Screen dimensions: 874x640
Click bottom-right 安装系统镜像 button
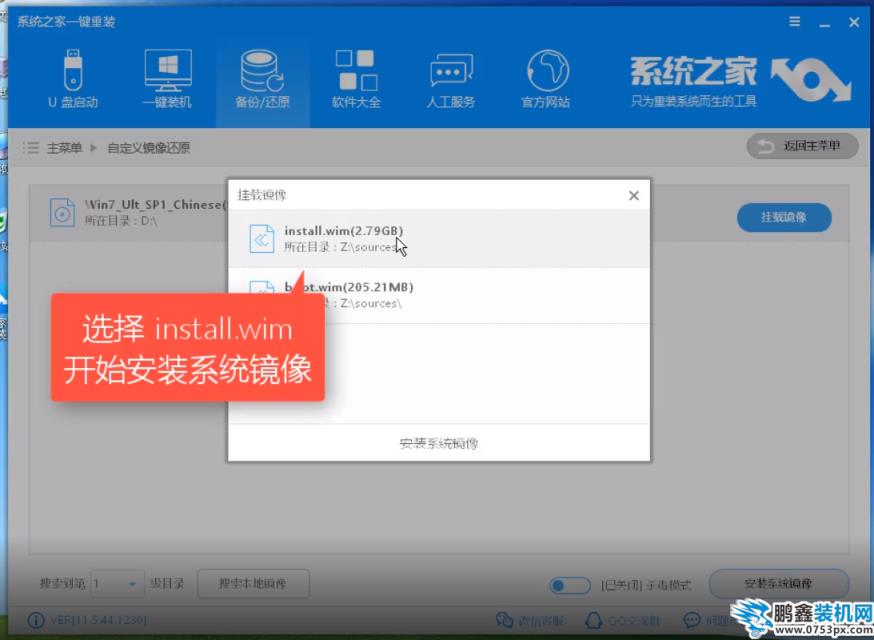click(x=778, y=584)
